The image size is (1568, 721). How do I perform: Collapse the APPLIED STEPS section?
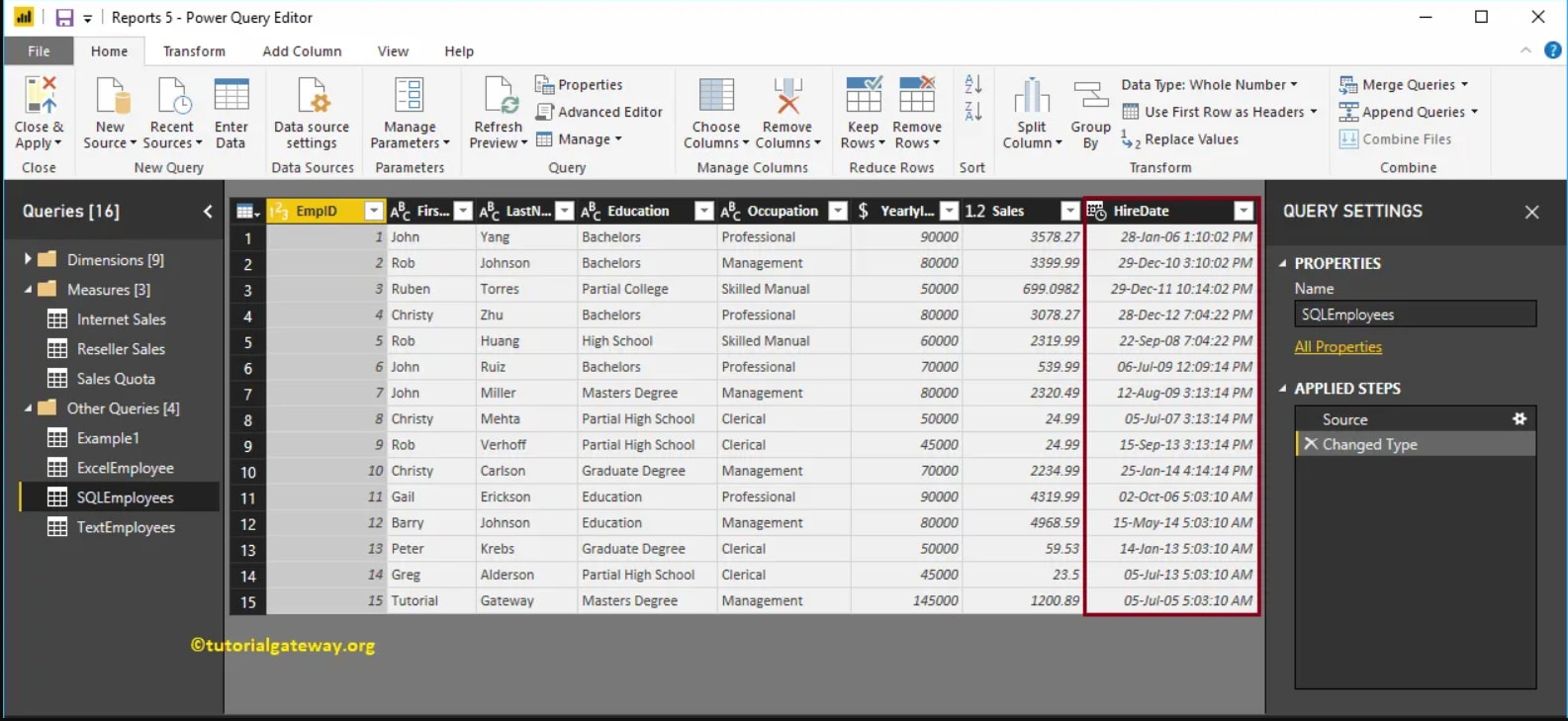(1283, 389)
